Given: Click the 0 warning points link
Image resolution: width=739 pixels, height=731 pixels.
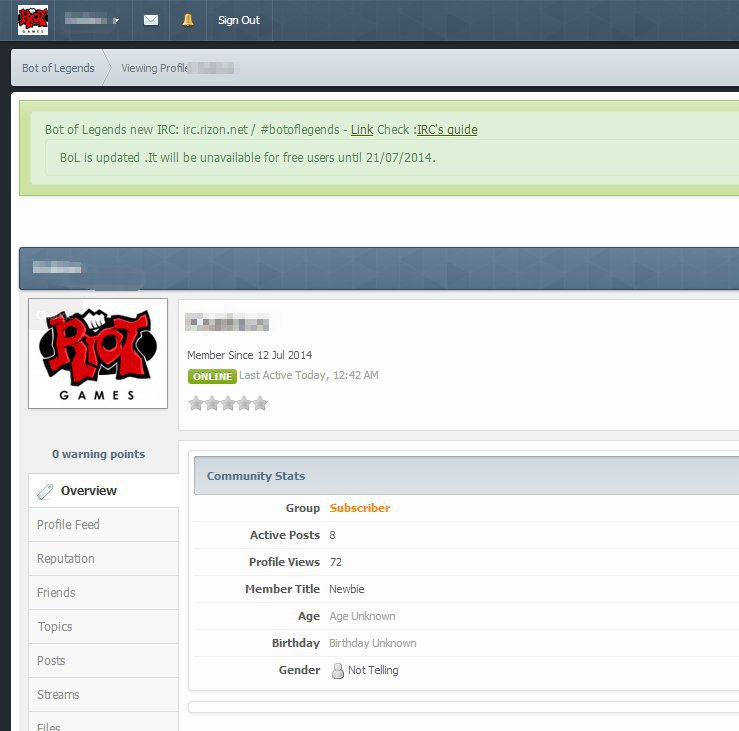Looking at the screenshot, I should coord(99,454).
